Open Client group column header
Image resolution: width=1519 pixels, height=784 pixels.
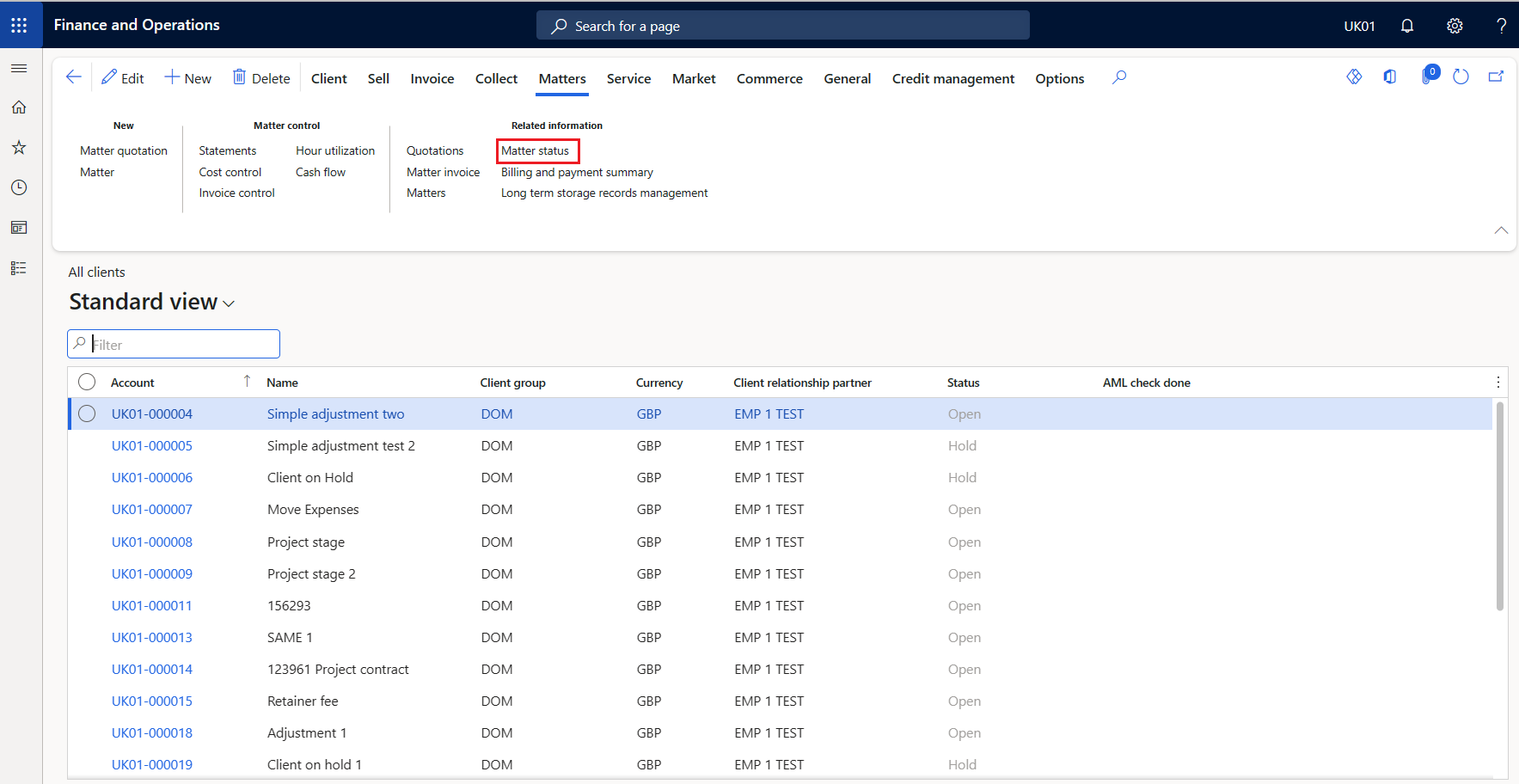(x=512, y=383)
